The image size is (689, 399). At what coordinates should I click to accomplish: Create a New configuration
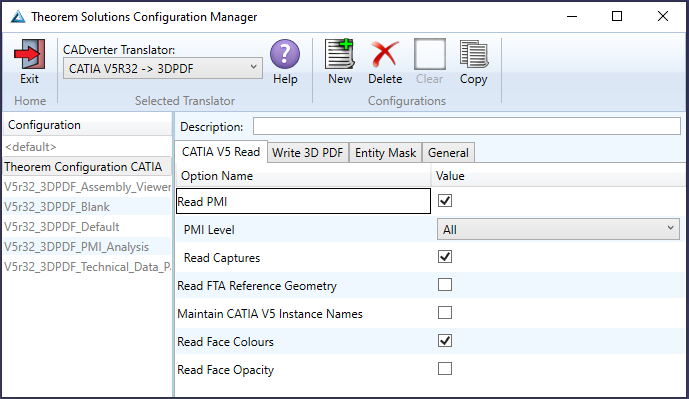click(340, 54)
